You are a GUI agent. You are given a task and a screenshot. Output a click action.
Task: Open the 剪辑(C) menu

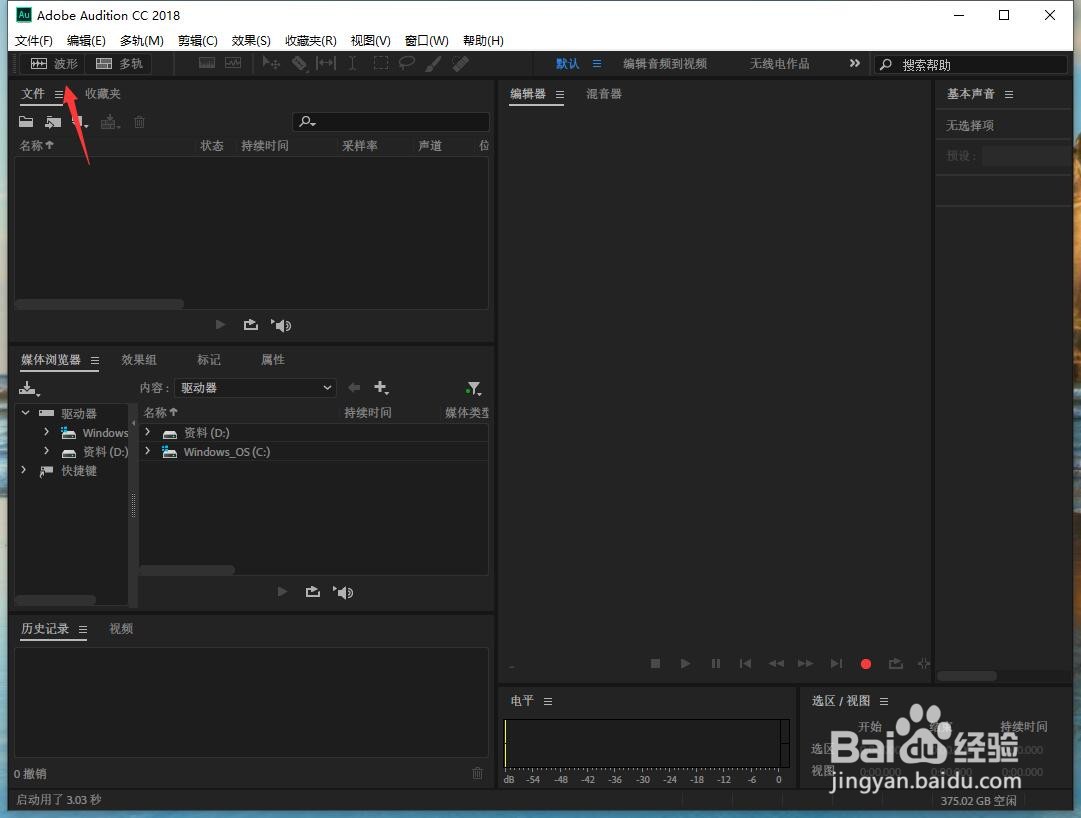pyautogui.click(x=197, y=41)
